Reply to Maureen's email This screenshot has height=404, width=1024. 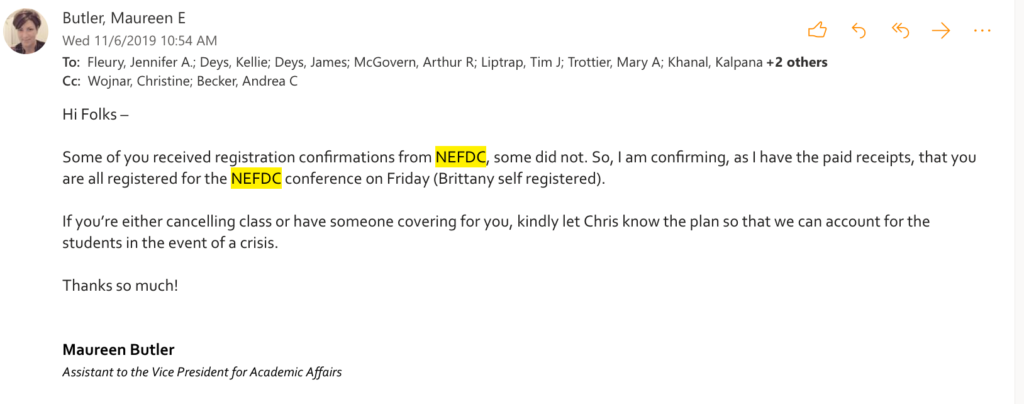tap(858, 30)
